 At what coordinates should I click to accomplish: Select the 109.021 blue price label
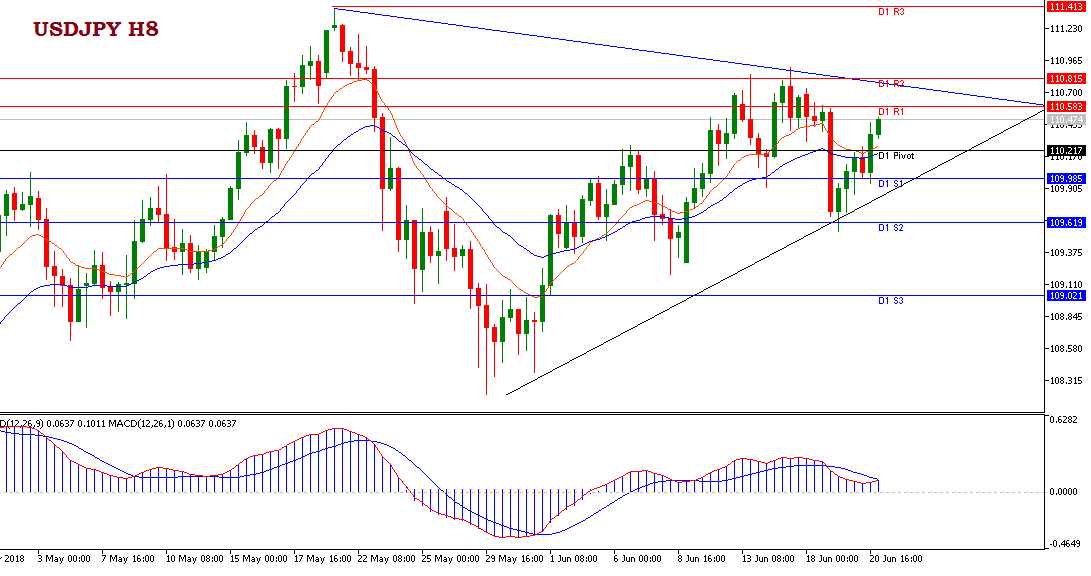1065,296
